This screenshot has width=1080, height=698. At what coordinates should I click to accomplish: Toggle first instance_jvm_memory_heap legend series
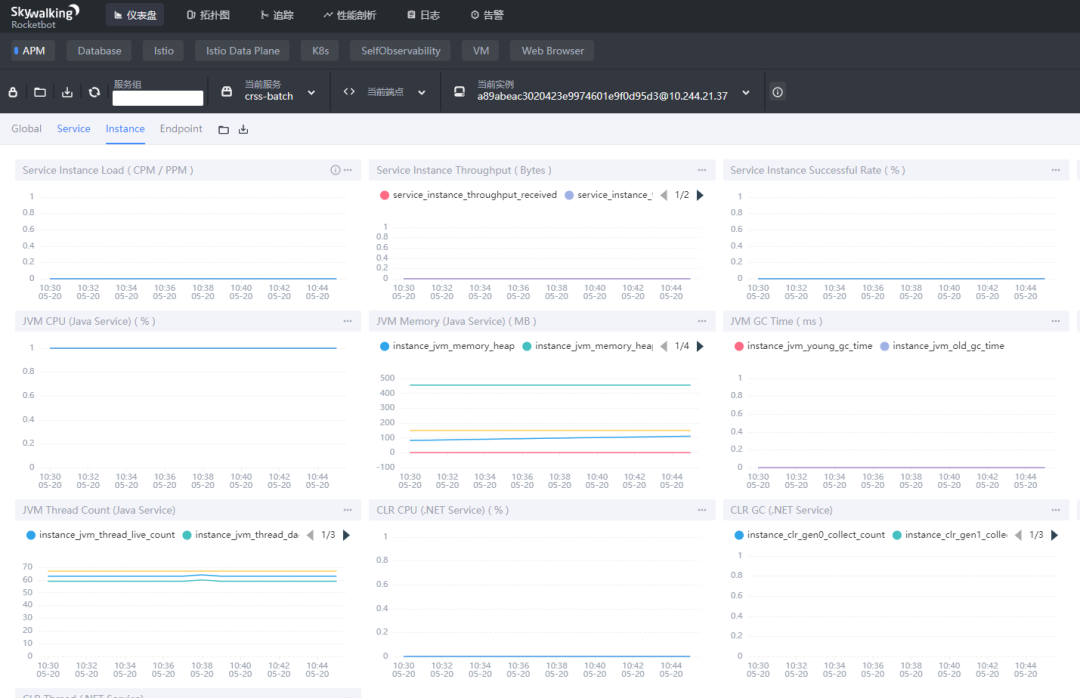coord(447,346)
